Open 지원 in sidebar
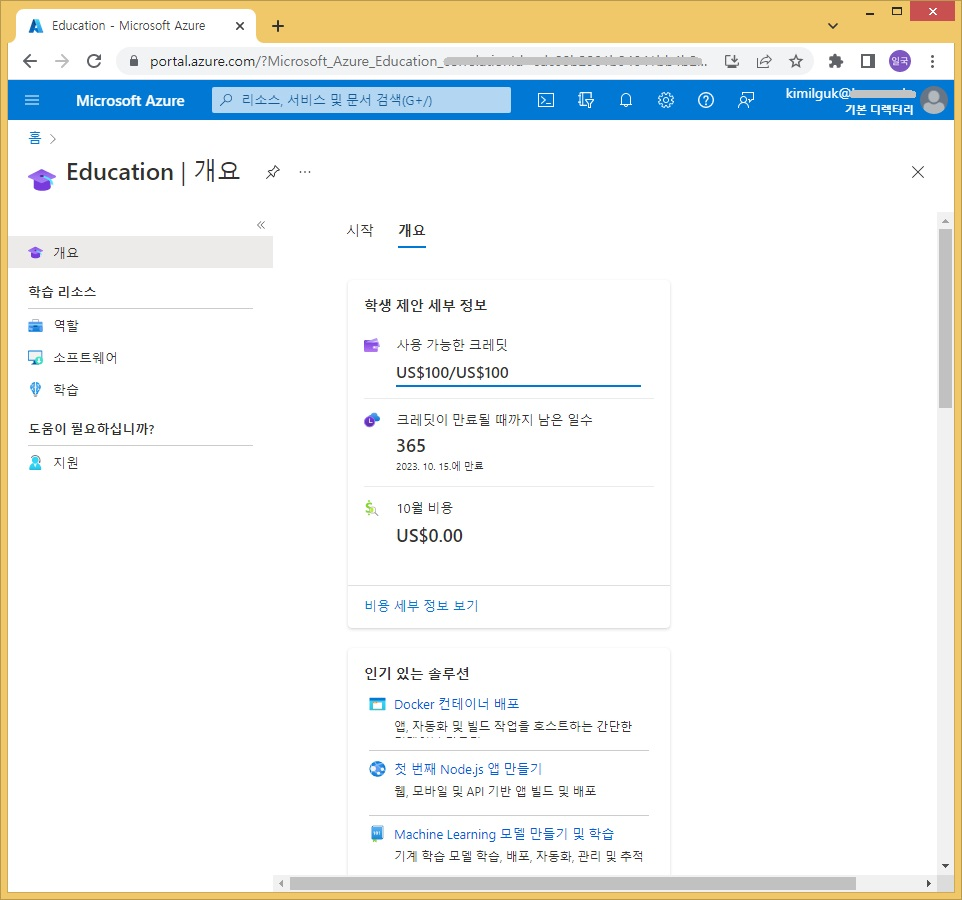The image size is (962, 900). pyautogui.click(x=66, y=463)
